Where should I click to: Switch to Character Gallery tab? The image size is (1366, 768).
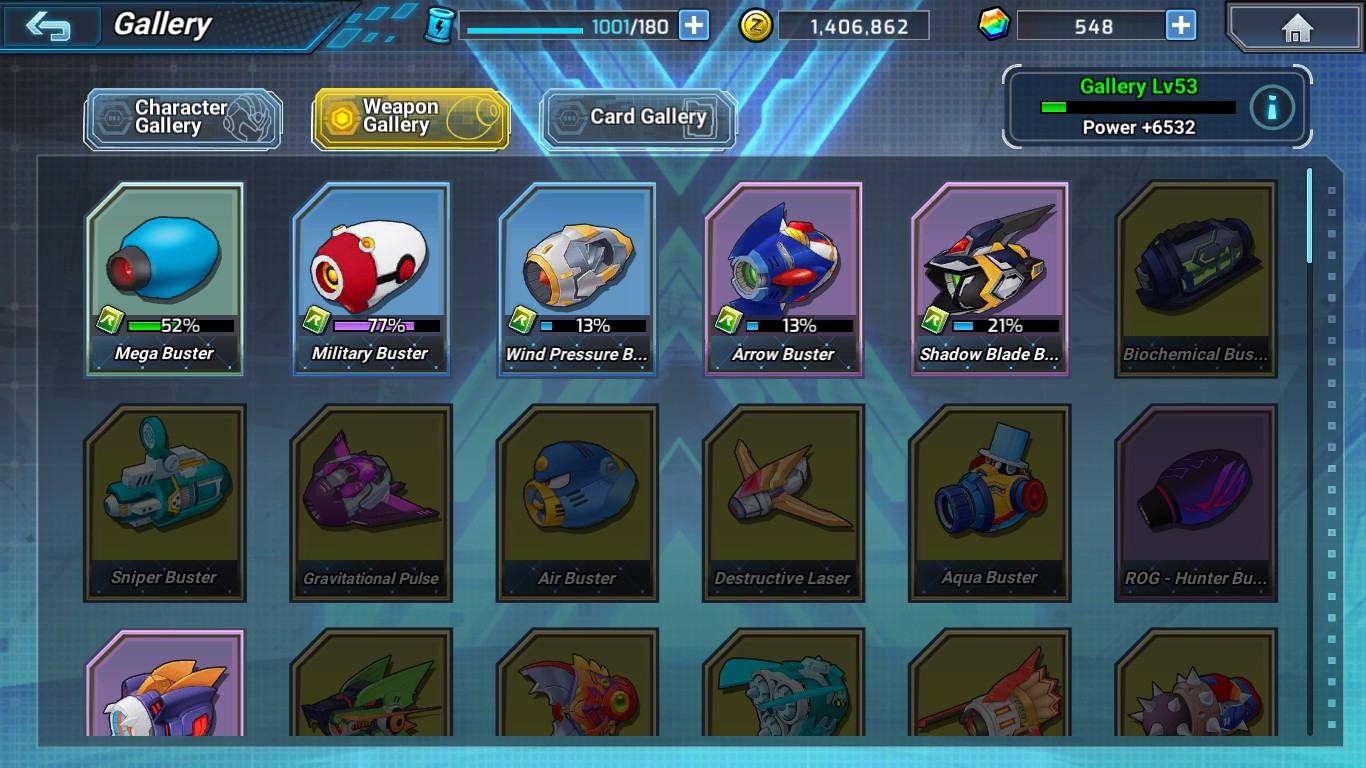tap(183, 118)
